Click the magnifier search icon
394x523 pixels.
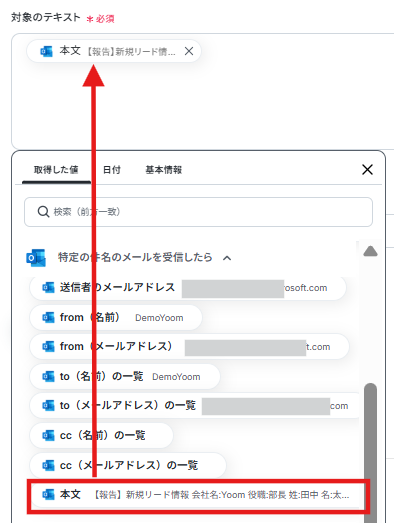coord(43,211)
